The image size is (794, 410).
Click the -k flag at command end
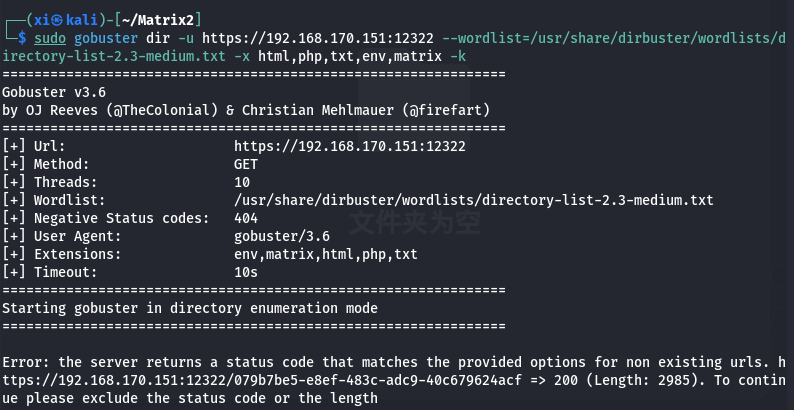(458, 56)
